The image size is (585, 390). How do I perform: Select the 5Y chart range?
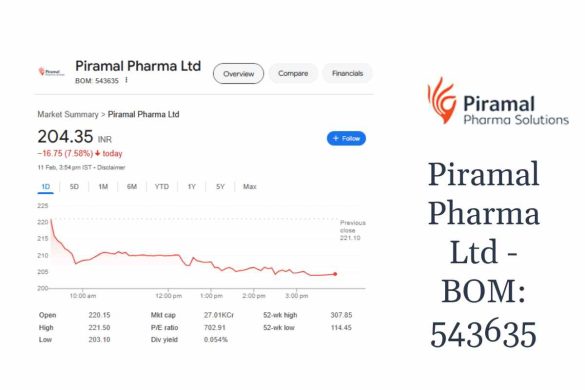pos(220,187)
